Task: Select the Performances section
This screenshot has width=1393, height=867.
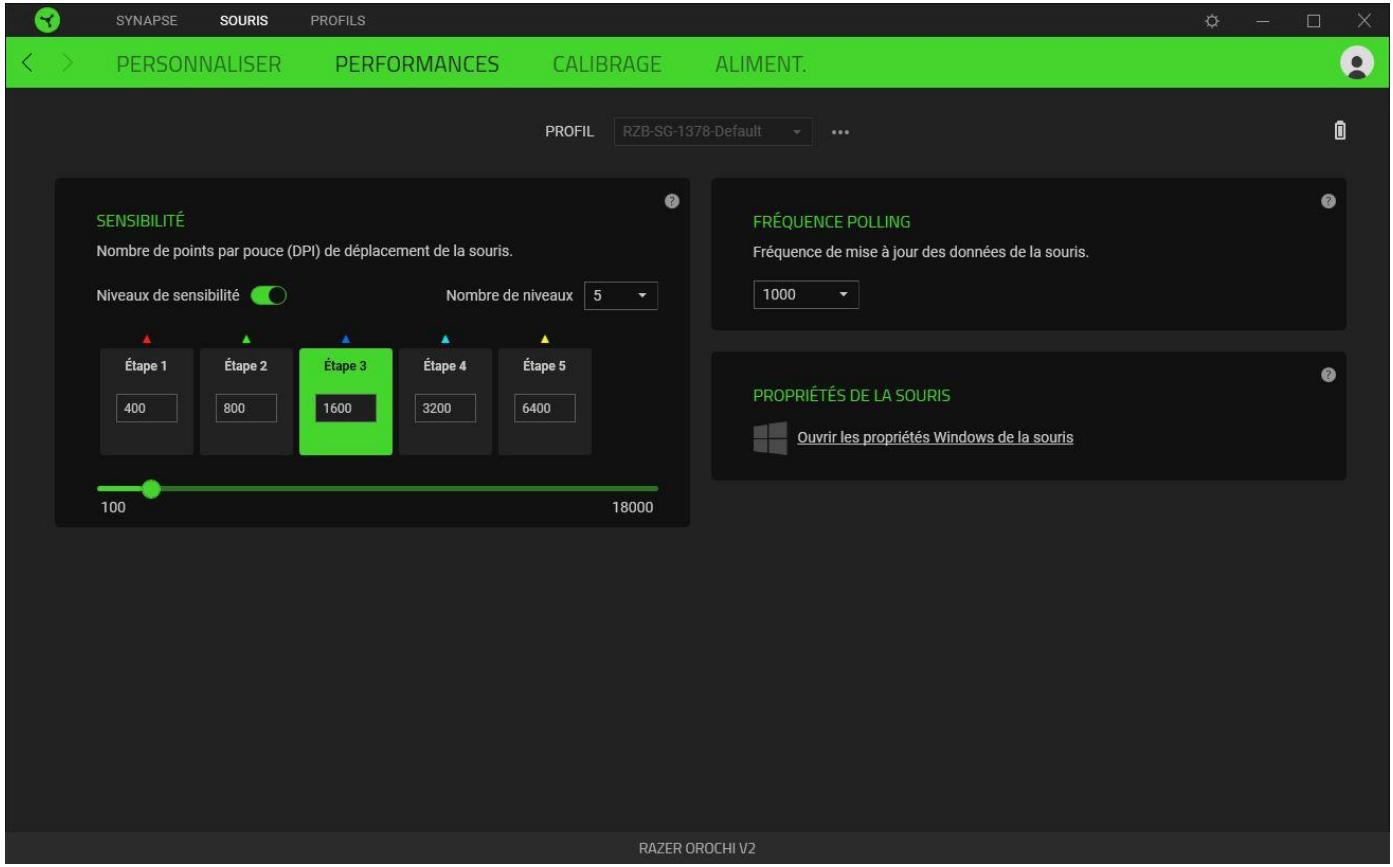Action: point(417,64)
